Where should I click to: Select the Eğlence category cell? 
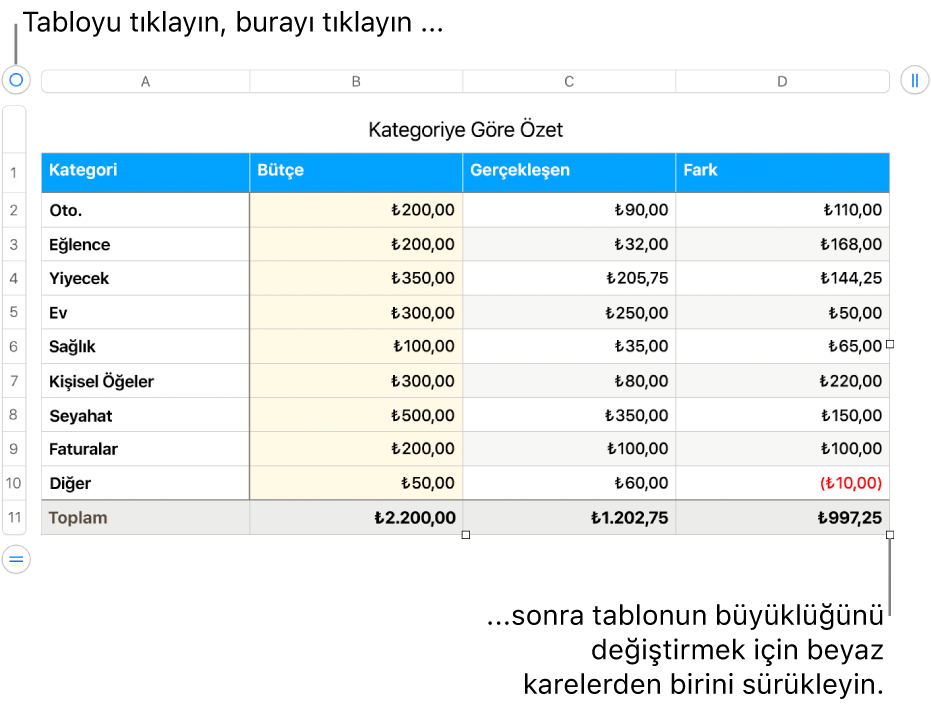click(x=145, y=245)
